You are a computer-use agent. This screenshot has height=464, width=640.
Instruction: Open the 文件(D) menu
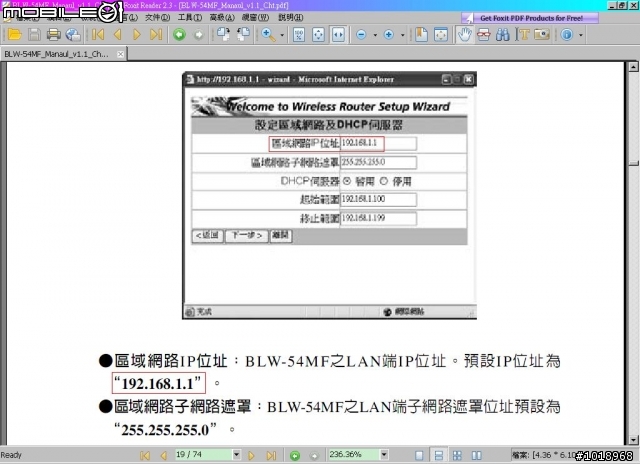pyautogui.click(x=157, y=18)
